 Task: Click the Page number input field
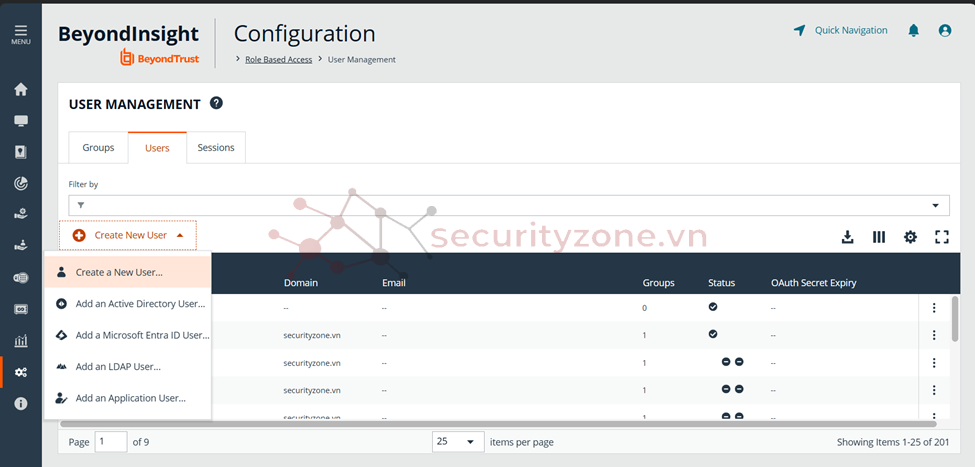(111, 442)
